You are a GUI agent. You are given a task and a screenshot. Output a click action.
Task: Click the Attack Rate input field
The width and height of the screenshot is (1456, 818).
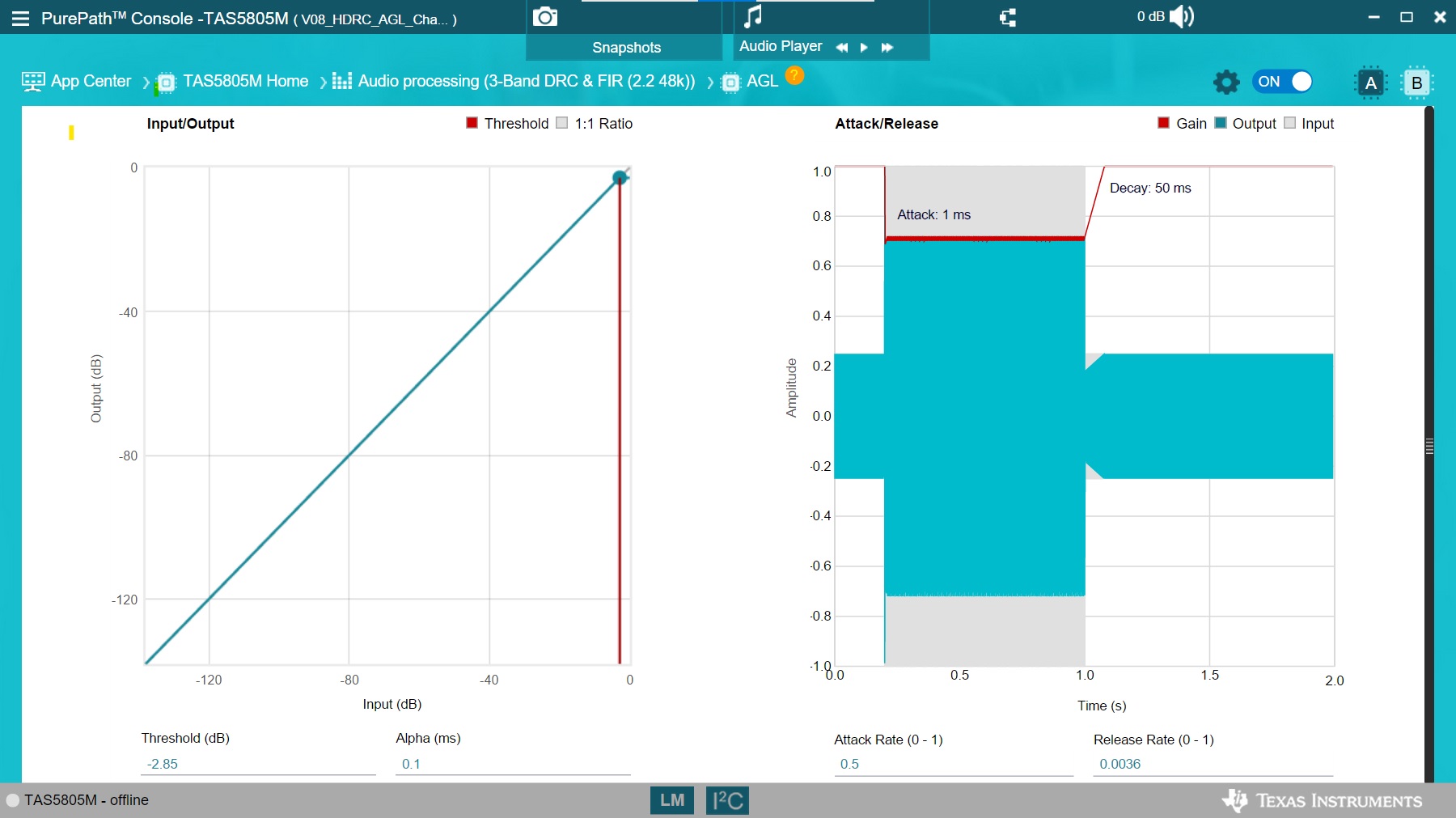[x=954, y=764]
